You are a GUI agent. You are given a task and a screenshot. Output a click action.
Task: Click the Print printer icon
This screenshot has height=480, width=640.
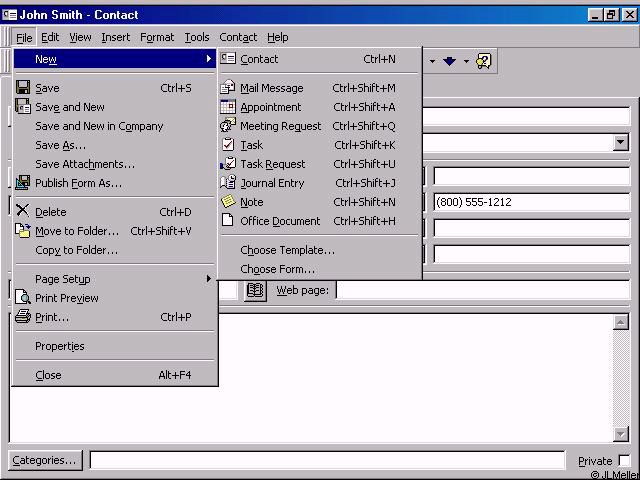click(23, 316)
